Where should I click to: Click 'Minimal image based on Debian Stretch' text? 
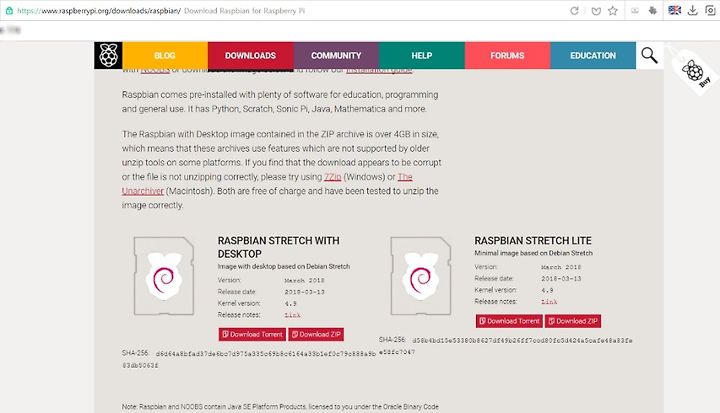click(533, 253)
